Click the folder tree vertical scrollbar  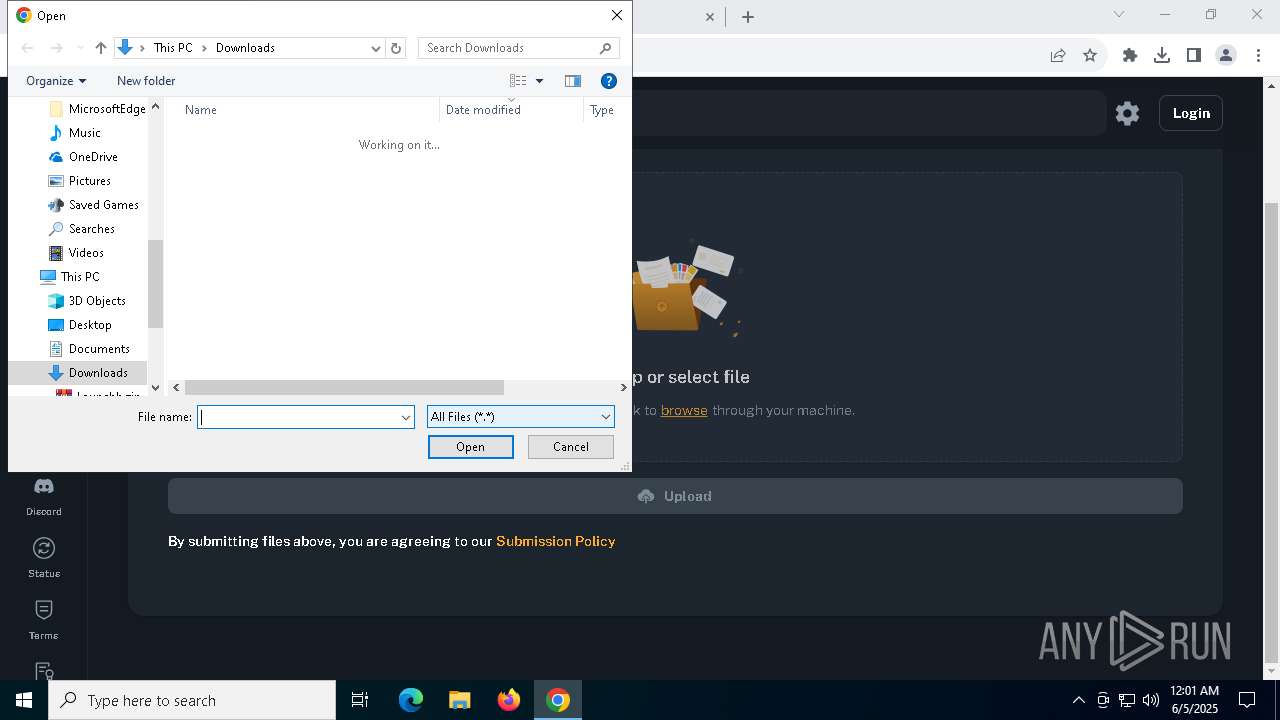pos(155,284)
